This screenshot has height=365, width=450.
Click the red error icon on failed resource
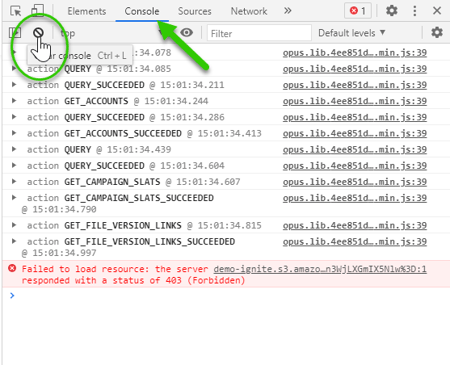point(12,268)
